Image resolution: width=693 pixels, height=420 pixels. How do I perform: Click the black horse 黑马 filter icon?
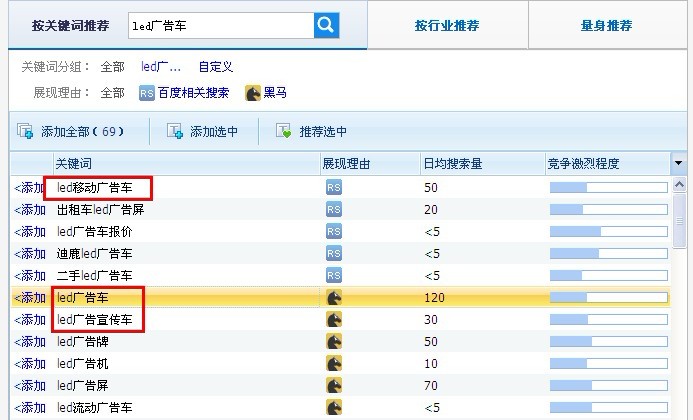point(253,93)
